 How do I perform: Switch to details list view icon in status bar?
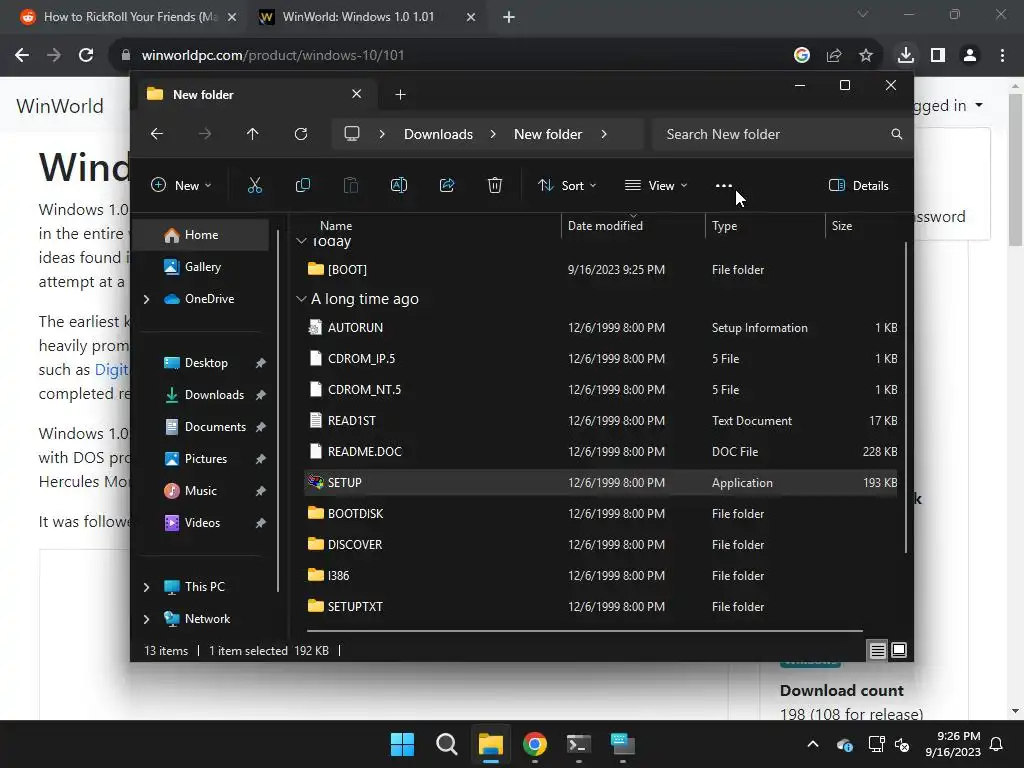877,650
